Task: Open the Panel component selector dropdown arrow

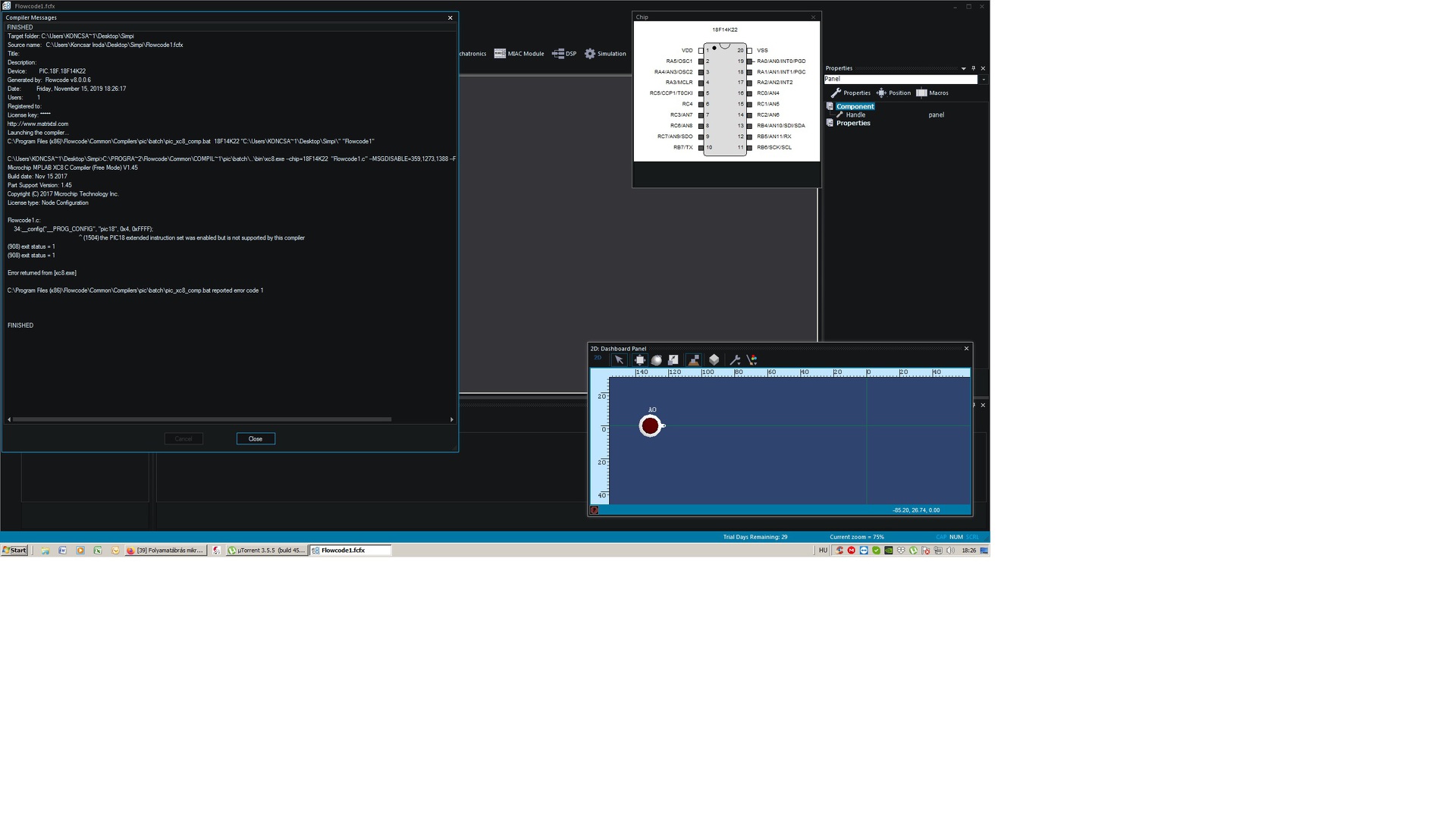Action: [x=984, y=80]
